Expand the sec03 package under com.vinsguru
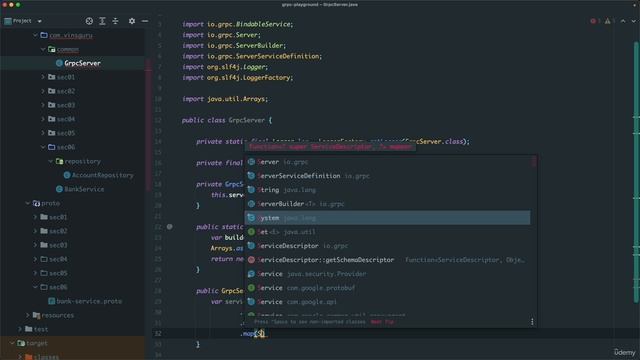Image resolution: width=640 pixels, height=360 pixels. tap(43, 105)
